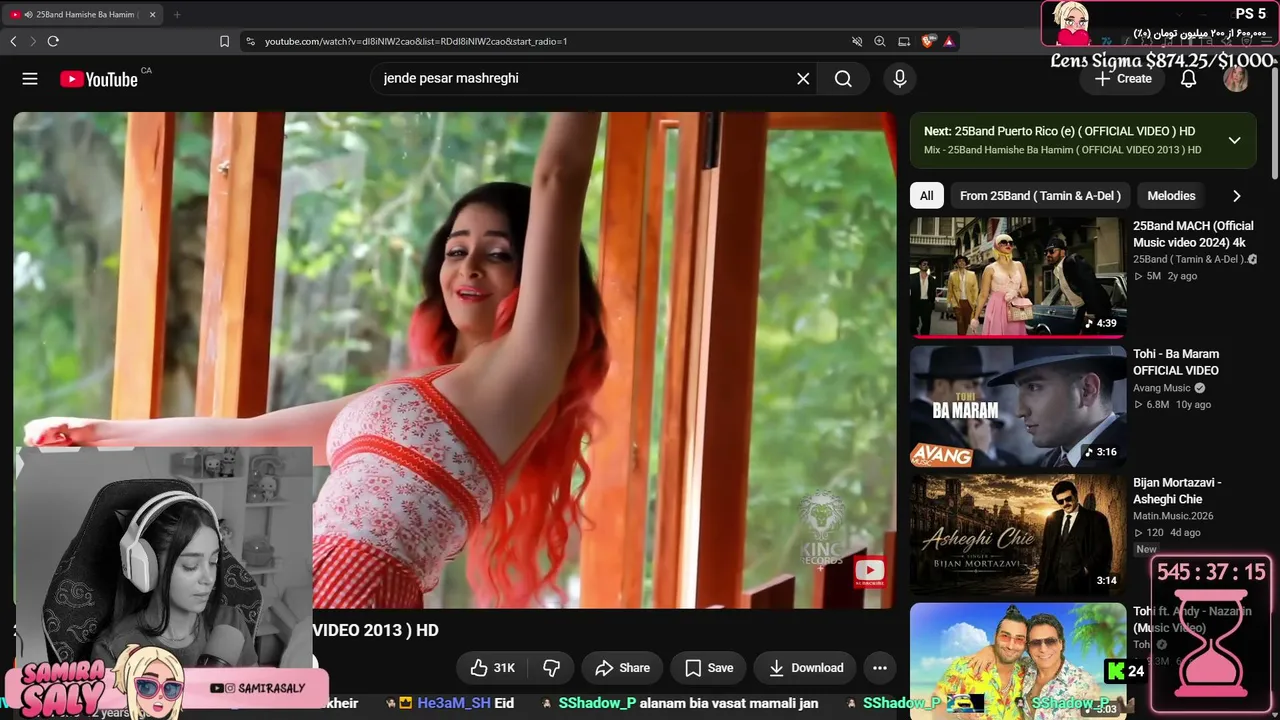Open the crossed-out eye address bar icon
The image size is (1280, 720).
(x=857, y=41)
